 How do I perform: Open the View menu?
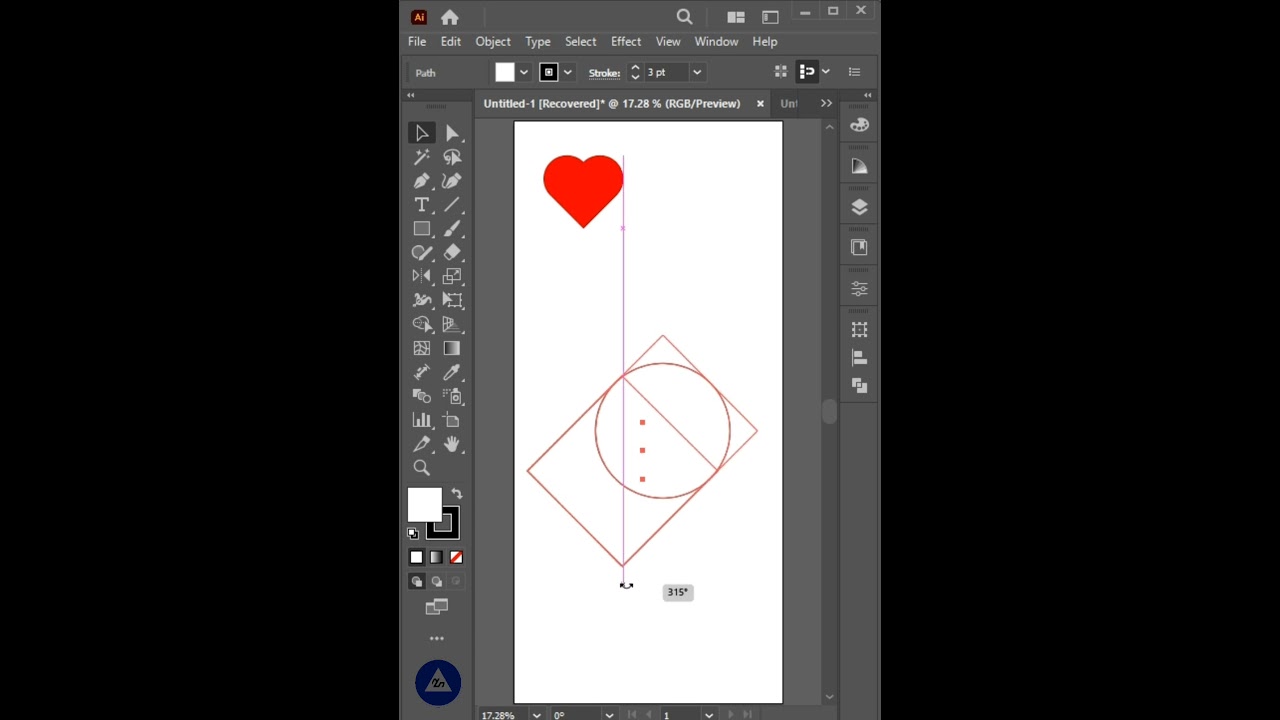tap(668, 42)
